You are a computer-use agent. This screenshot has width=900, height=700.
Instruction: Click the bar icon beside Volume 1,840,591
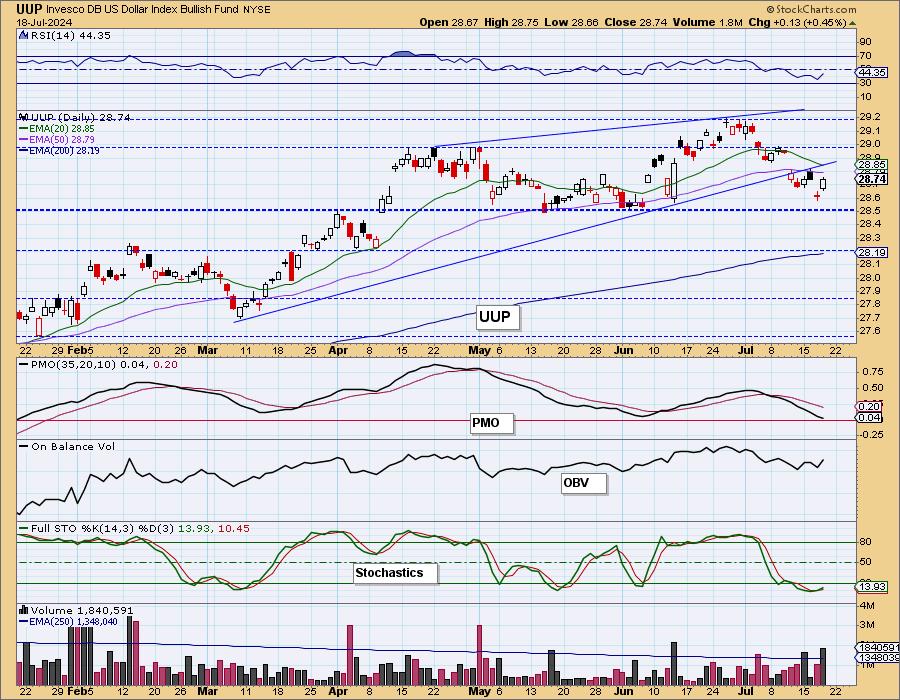point(24,610)
